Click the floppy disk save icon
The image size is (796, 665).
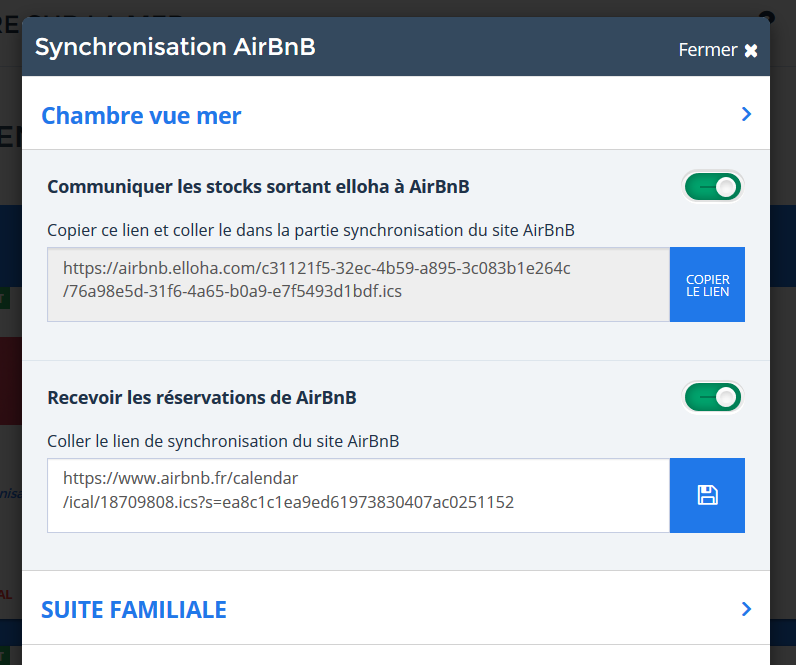(x=707, y=495)
